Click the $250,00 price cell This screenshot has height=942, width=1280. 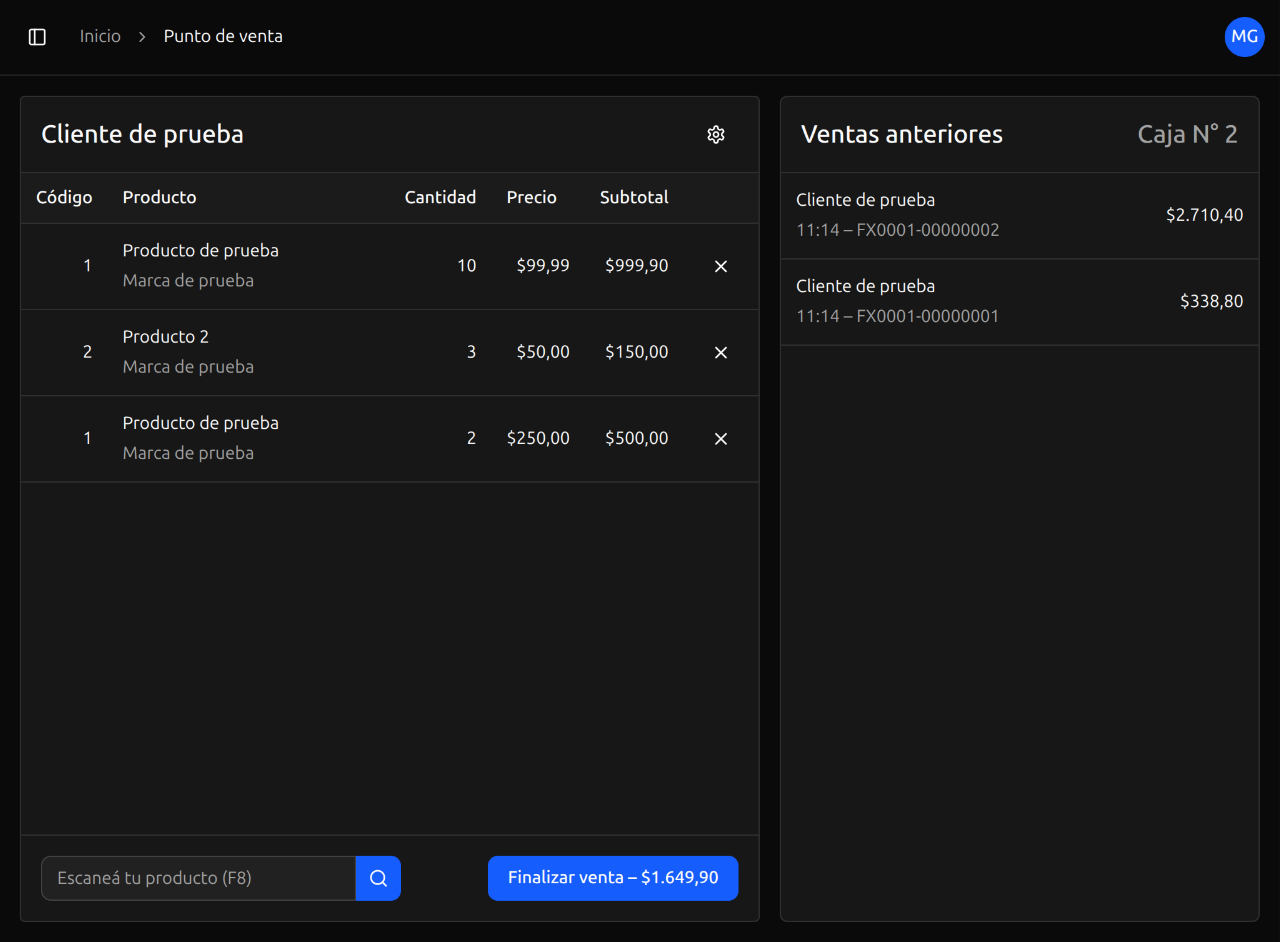(538, 438)
